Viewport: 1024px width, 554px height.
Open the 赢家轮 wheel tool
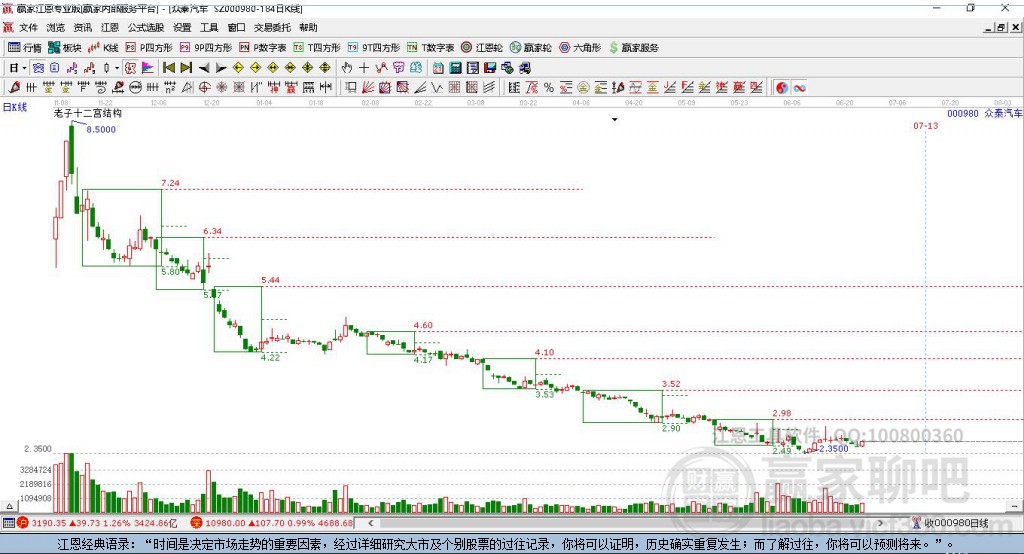pos(530,48)
